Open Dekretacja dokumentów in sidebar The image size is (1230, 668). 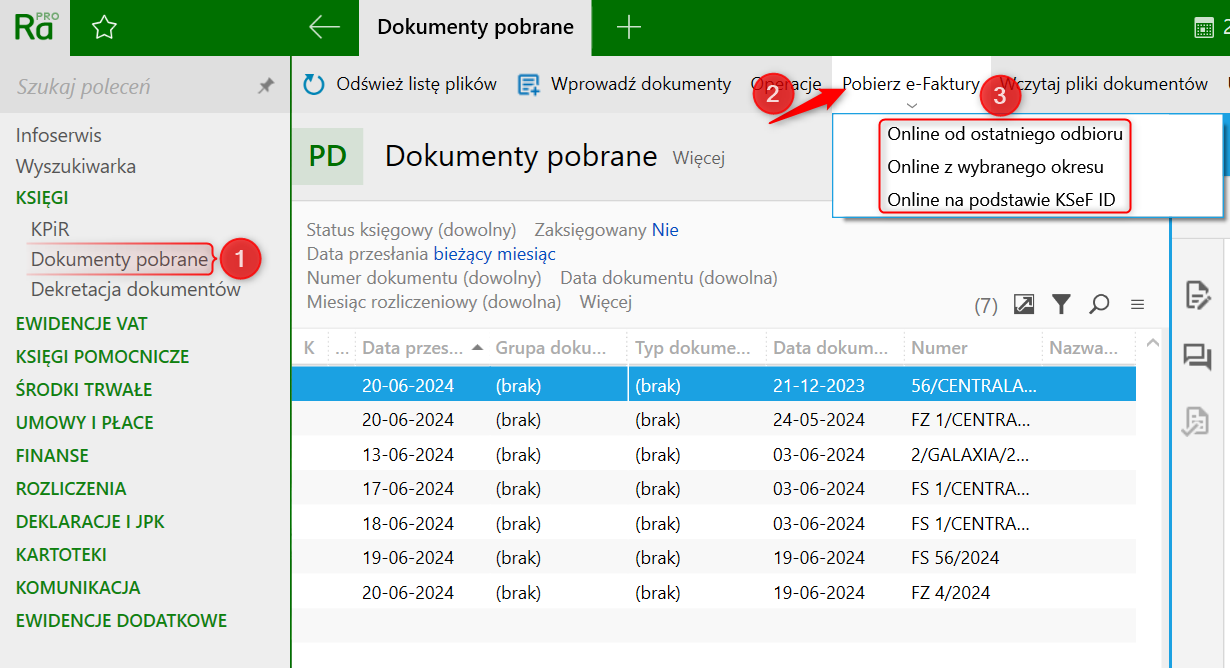136,290
